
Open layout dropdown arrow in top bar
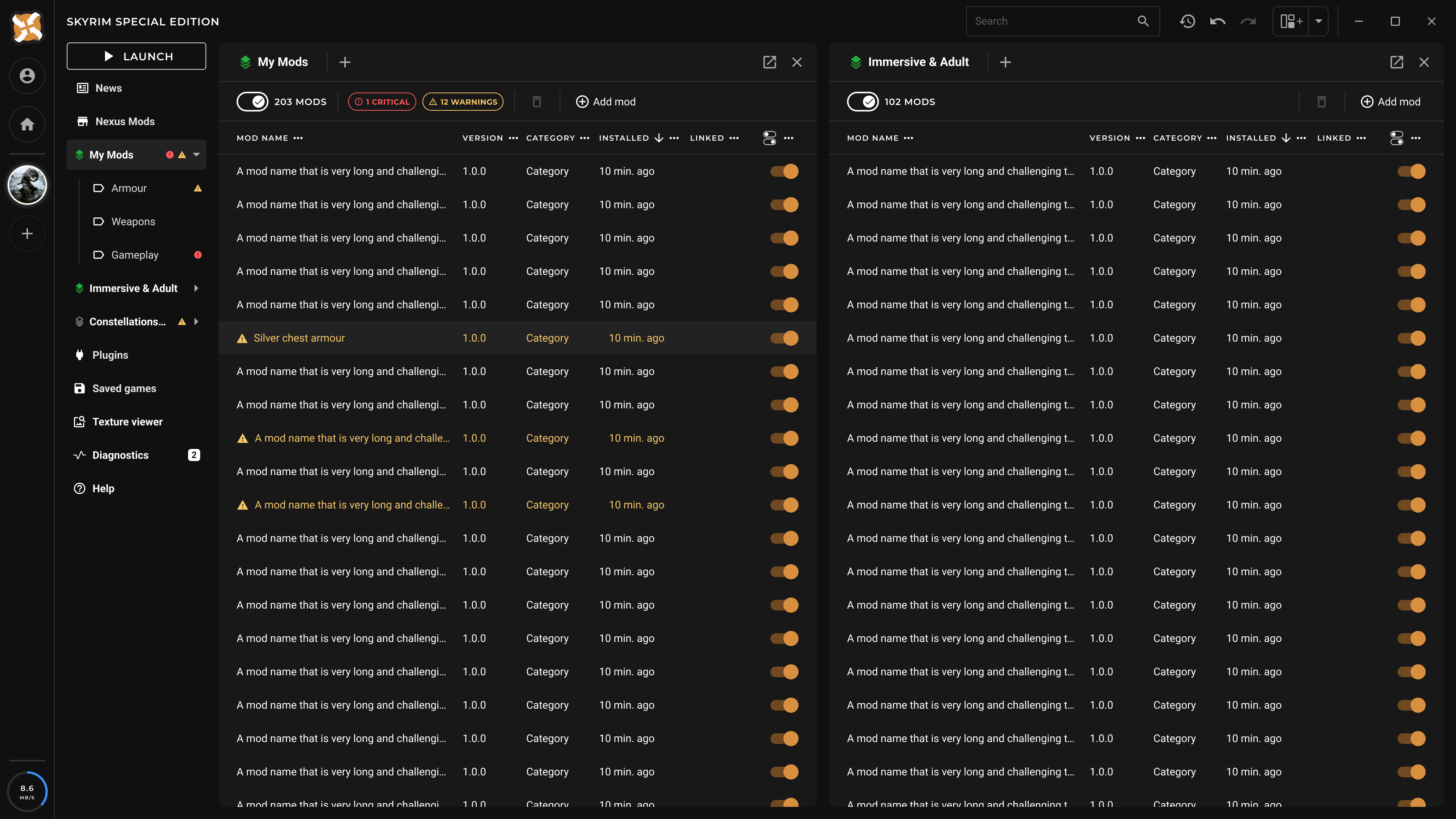pyautogui.click(x=1319, y=22)
